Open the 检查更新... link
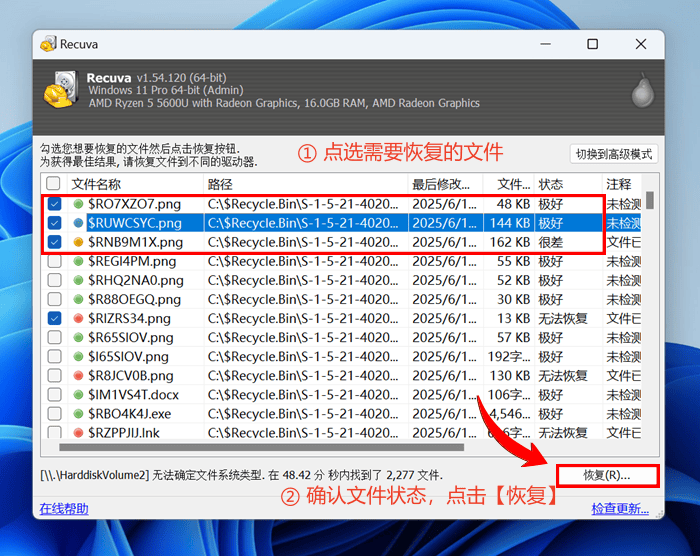The width and height of the screenshot is (700, 556). (620, 509)
